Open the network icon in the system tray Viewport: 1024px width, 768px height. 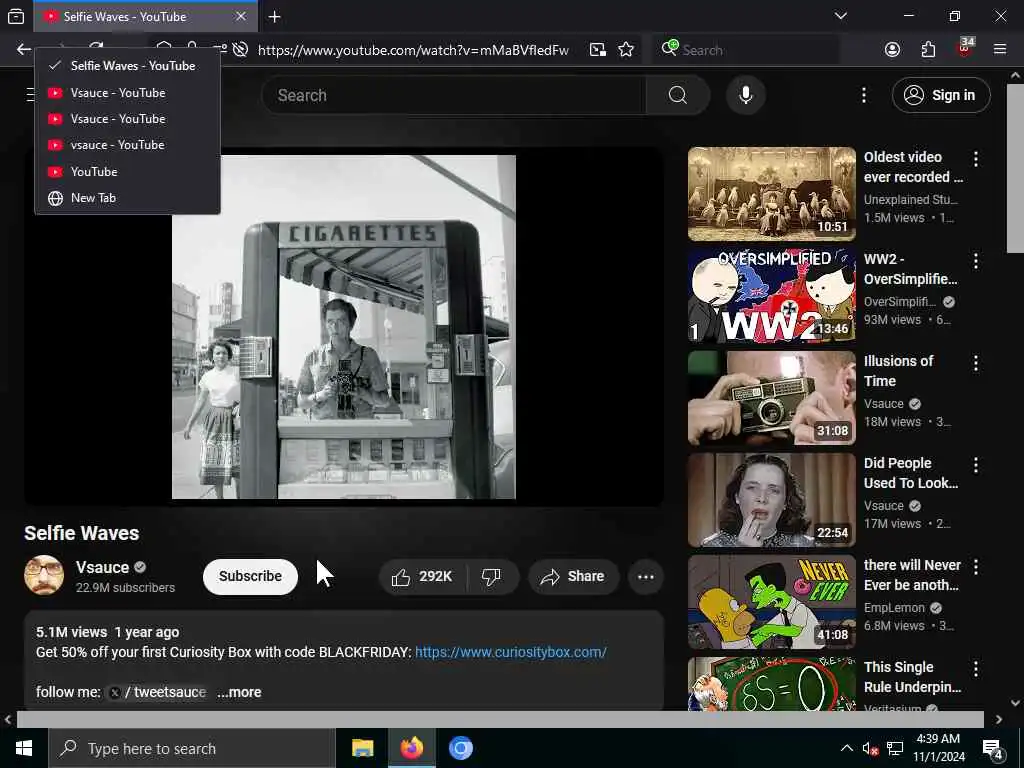[x=895, y=748]
